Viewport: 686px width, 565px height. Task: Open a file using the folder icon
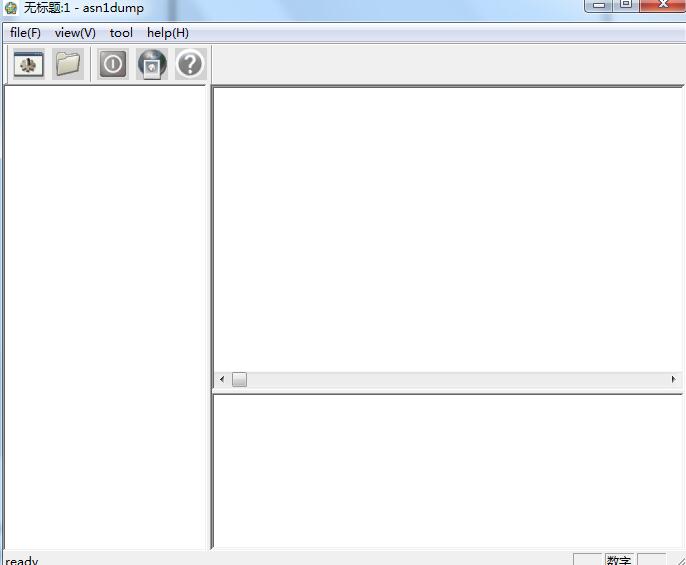68,64
